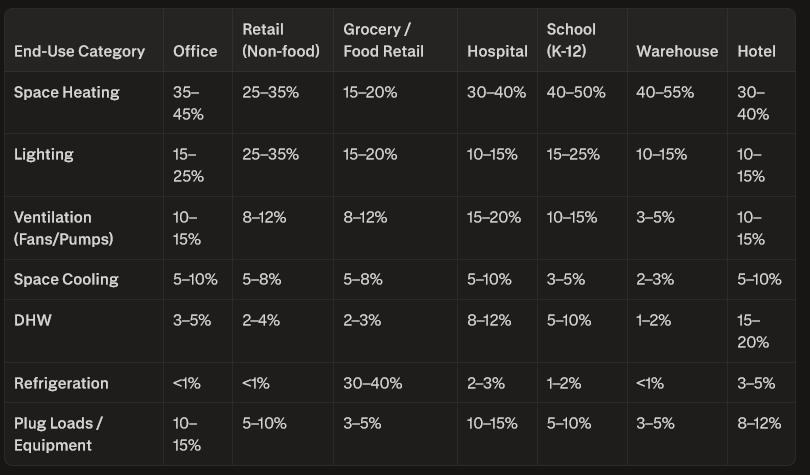Image resolution: width=810 pixels, height=475 pixels.
Task: Select the Lighting row label
Action: (43, 154)
